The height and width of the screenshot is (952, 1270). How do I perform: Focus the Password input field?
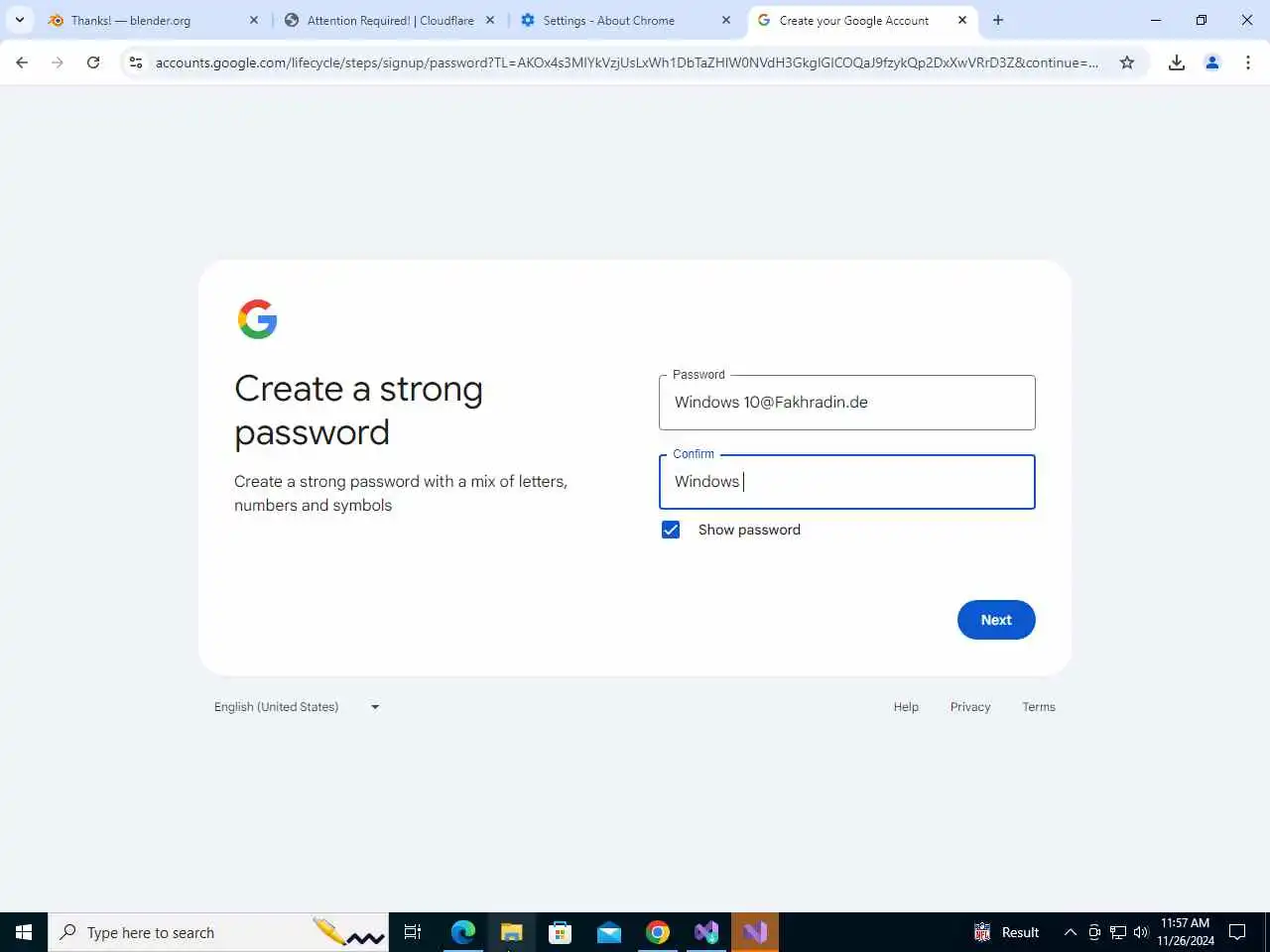pos(847,403)
